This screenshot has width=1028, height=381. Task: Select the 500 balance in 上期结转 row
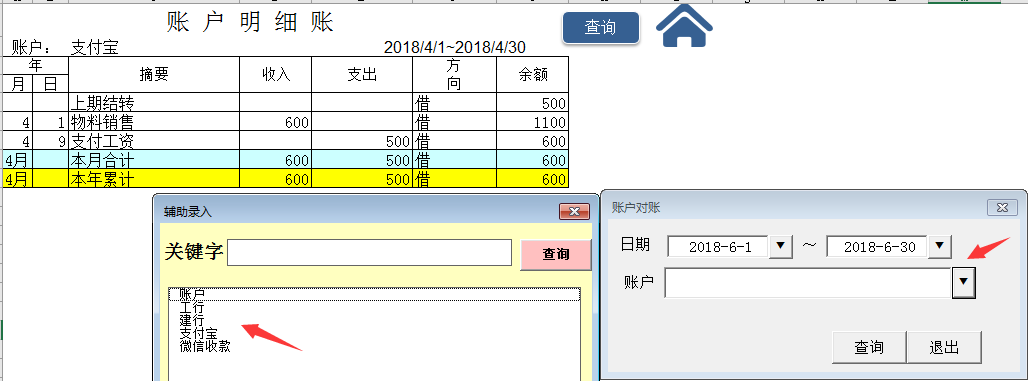[x=532, y=102]
